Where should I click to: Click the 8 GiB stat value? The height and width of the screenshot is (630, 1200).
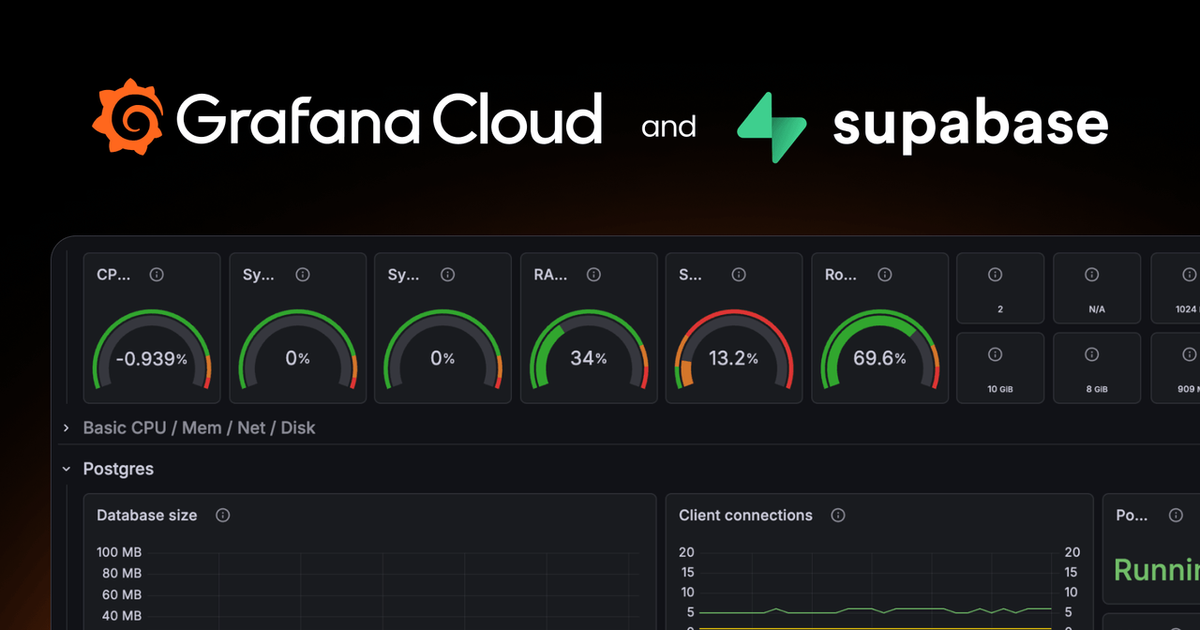(x=1097, y=388)
